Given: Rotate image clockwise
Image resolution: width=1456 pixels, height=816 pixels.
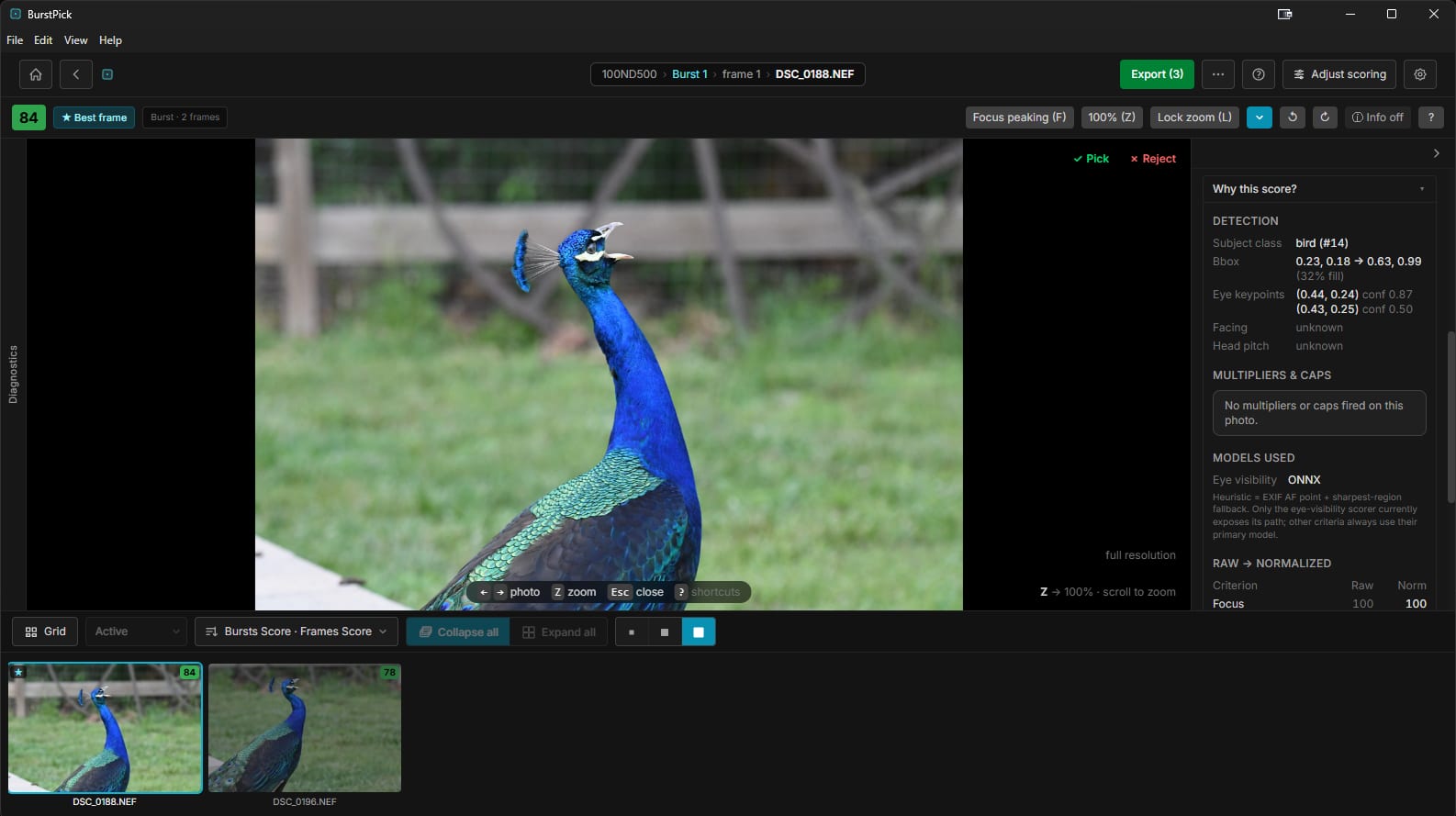Looking at the screenshot, I should 1325,117.
